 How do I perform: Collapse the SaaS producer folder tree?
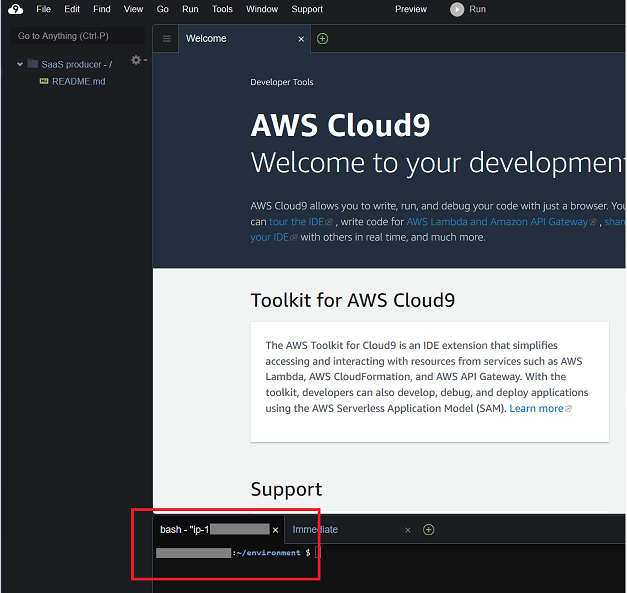20,64
